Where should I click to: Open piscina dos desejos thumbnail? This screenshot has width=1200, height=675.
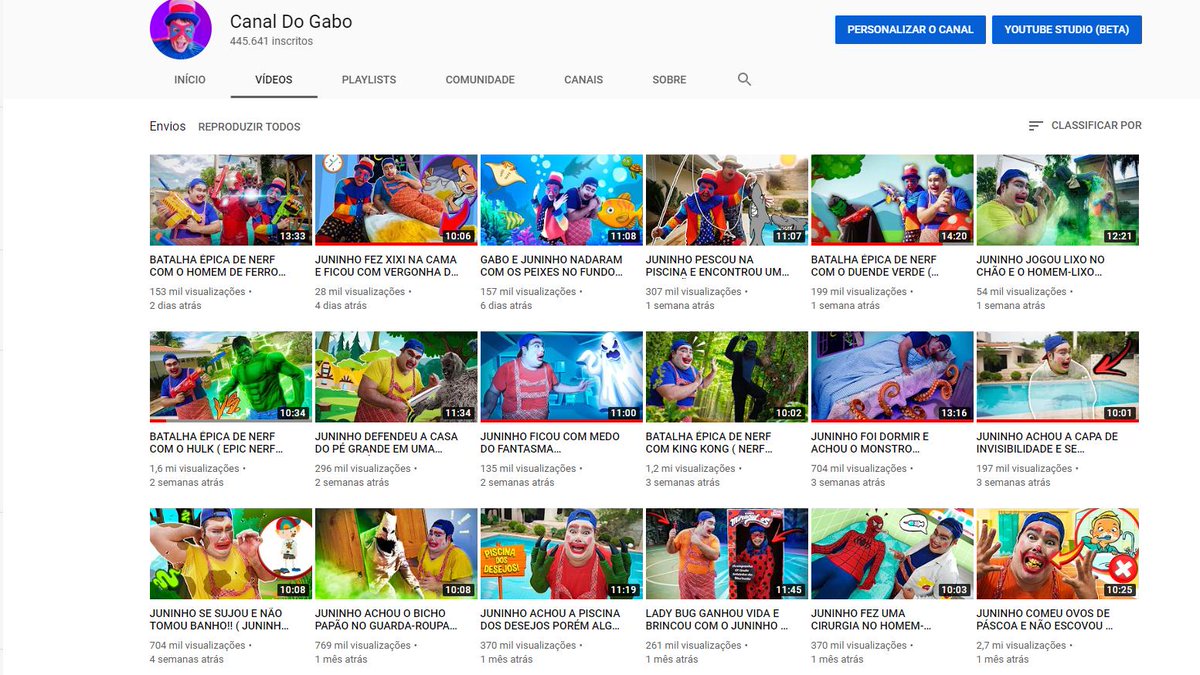pyautogui.click(x=561, y=554)
